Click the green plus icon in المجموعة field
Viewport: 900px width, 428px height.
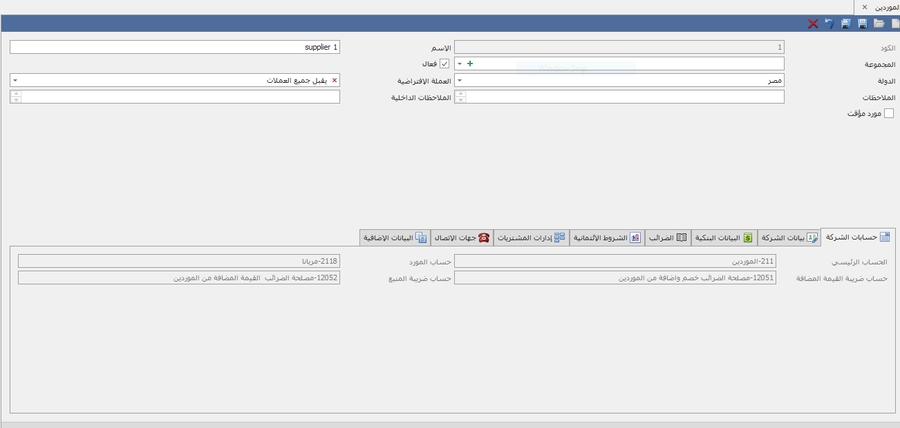(470, 63)
